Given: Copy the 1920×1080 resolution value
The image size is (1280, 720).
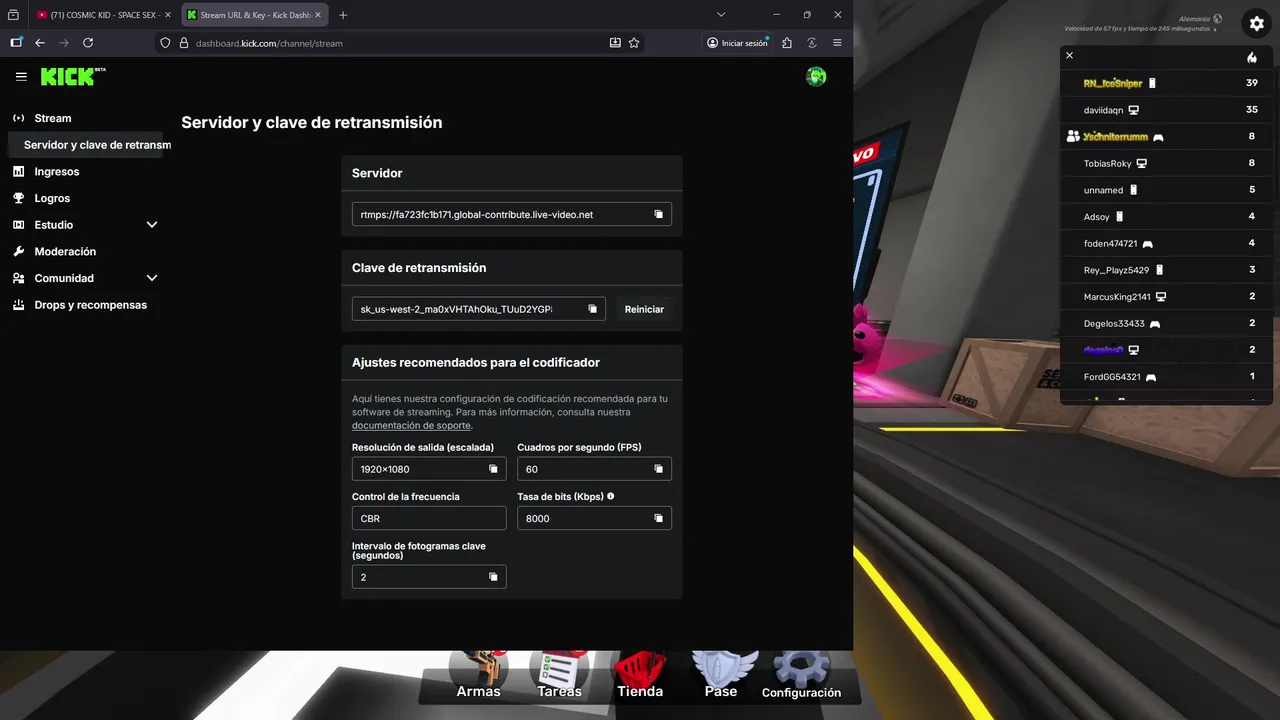Looking at the screenshot, I should coord(493,469).
